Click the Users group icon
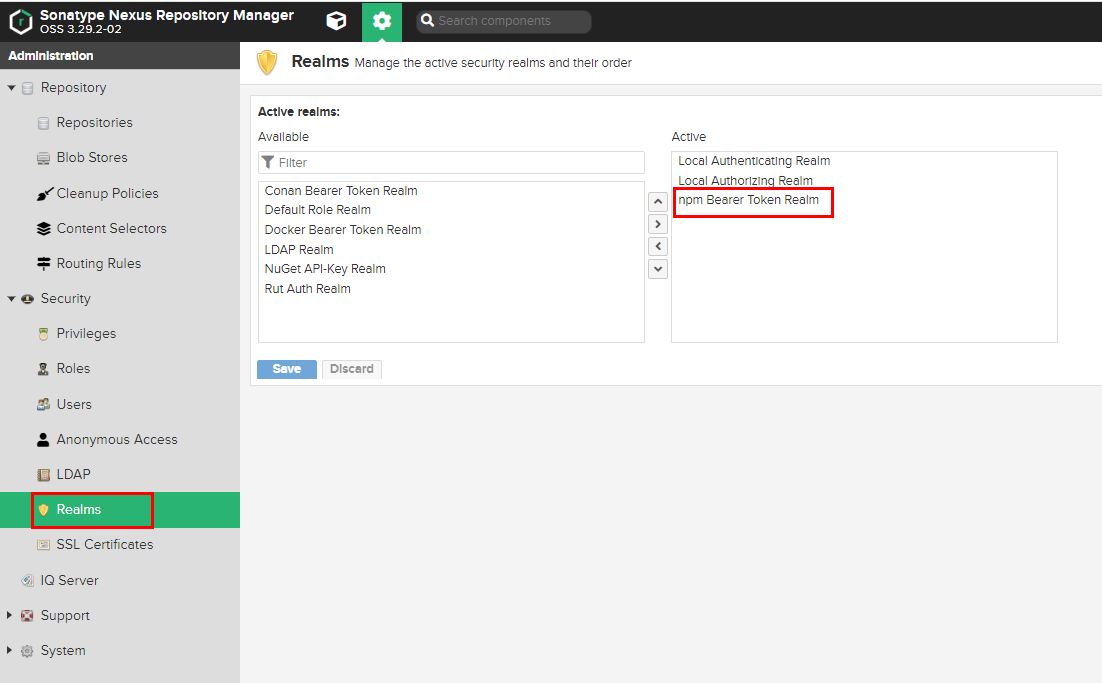The width and height of the screenshot is (1102, 683). coord(44,404)
